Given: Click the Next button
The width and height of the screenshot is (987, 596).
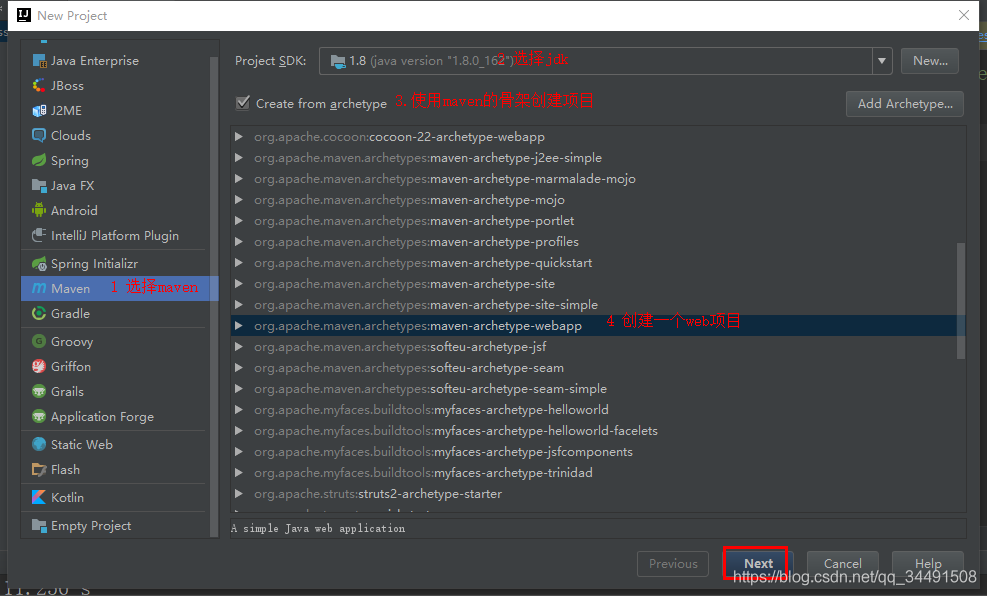Looking at the screenshot, I should [x=758, y=563].
